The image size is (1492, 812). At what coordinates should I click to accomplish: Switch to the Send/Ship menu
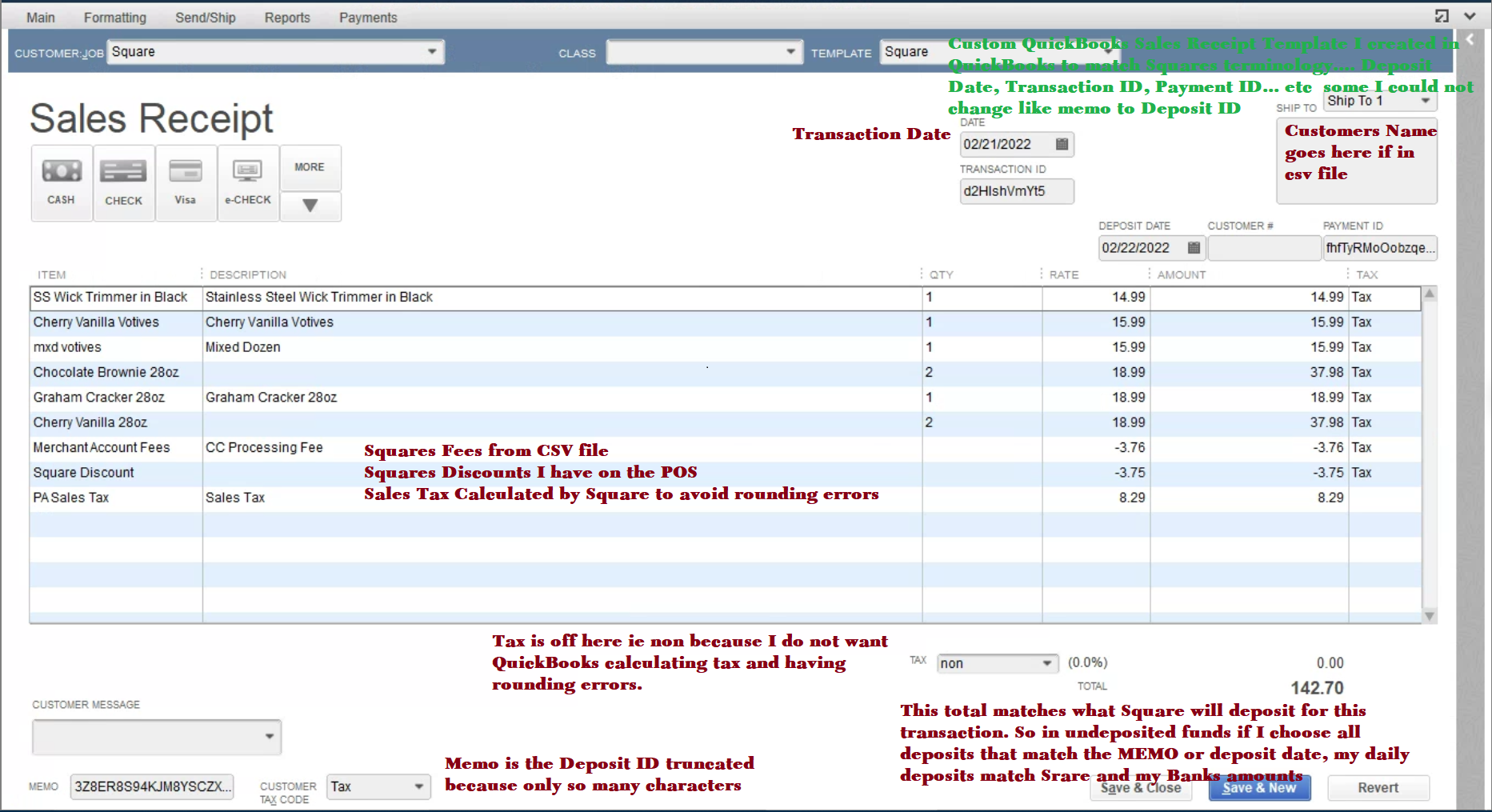pos(206,16)
